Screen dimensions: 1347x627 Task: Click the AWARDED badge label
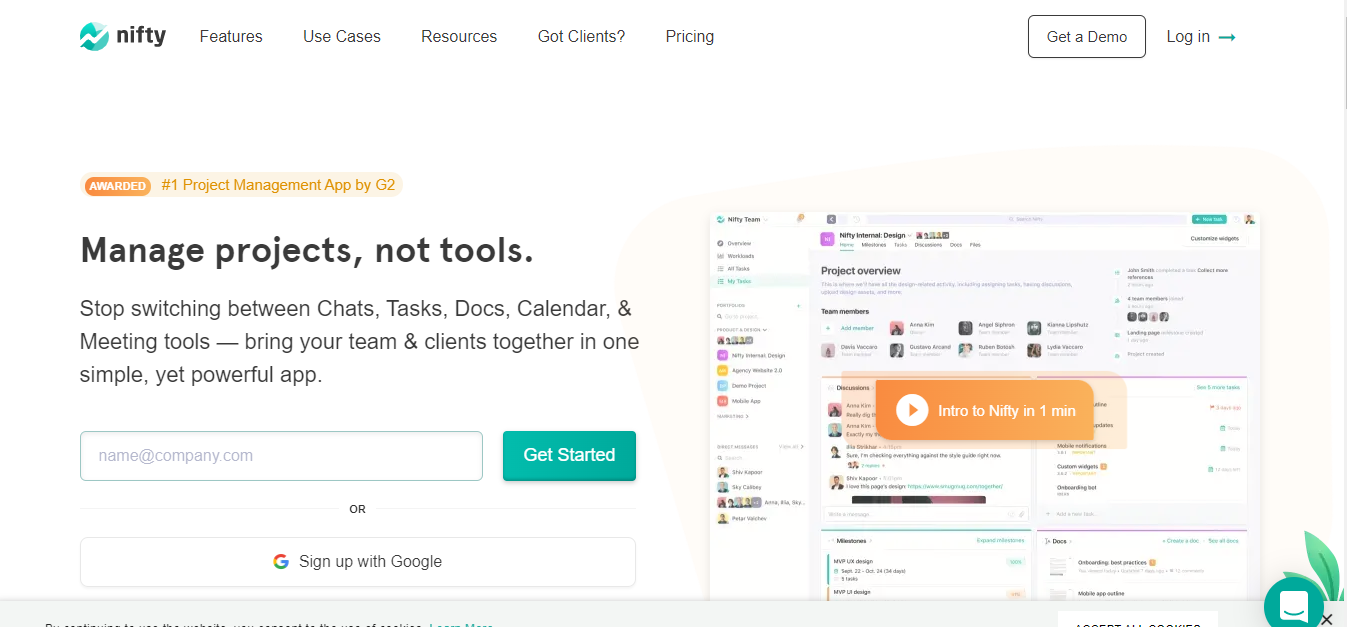[118, 186]
